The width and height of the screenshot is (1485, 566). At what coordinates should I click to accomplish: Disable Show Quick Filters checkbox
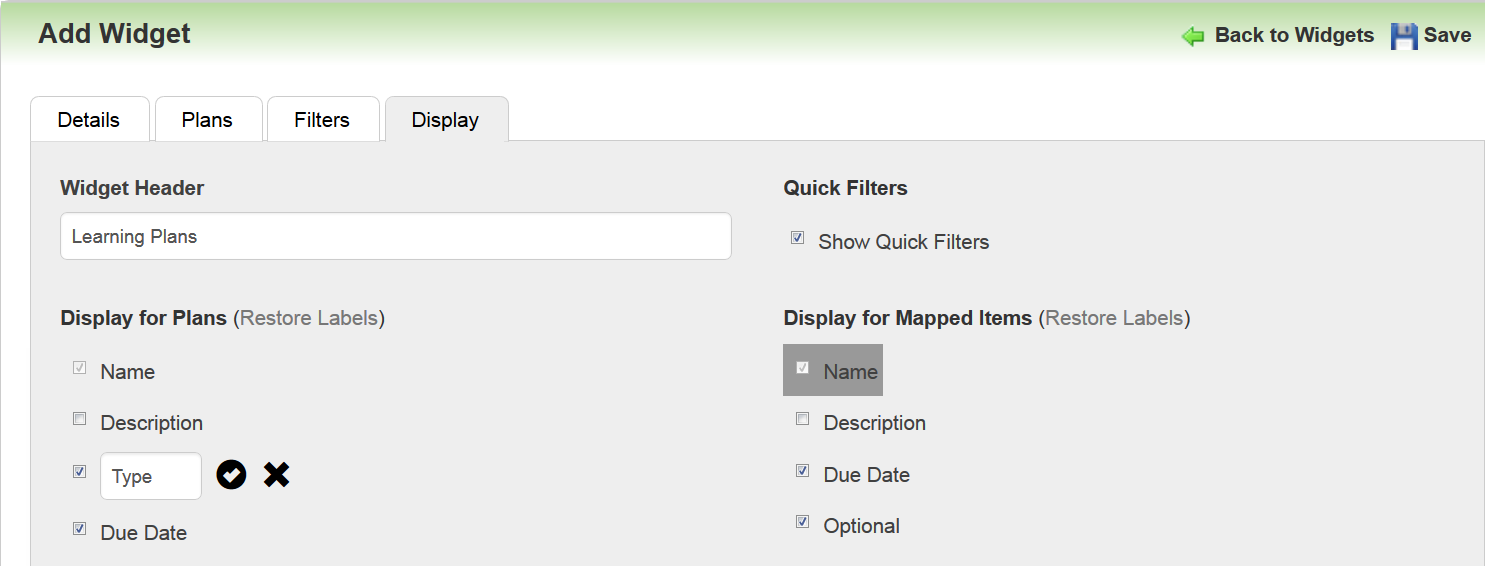click(797, 238)
